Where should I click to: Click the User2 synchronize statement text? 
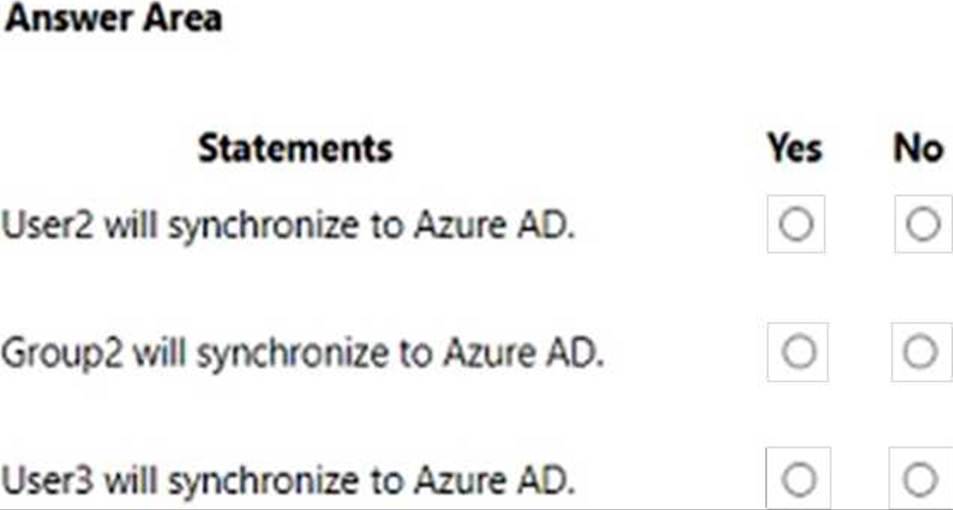tap(287, 226)
